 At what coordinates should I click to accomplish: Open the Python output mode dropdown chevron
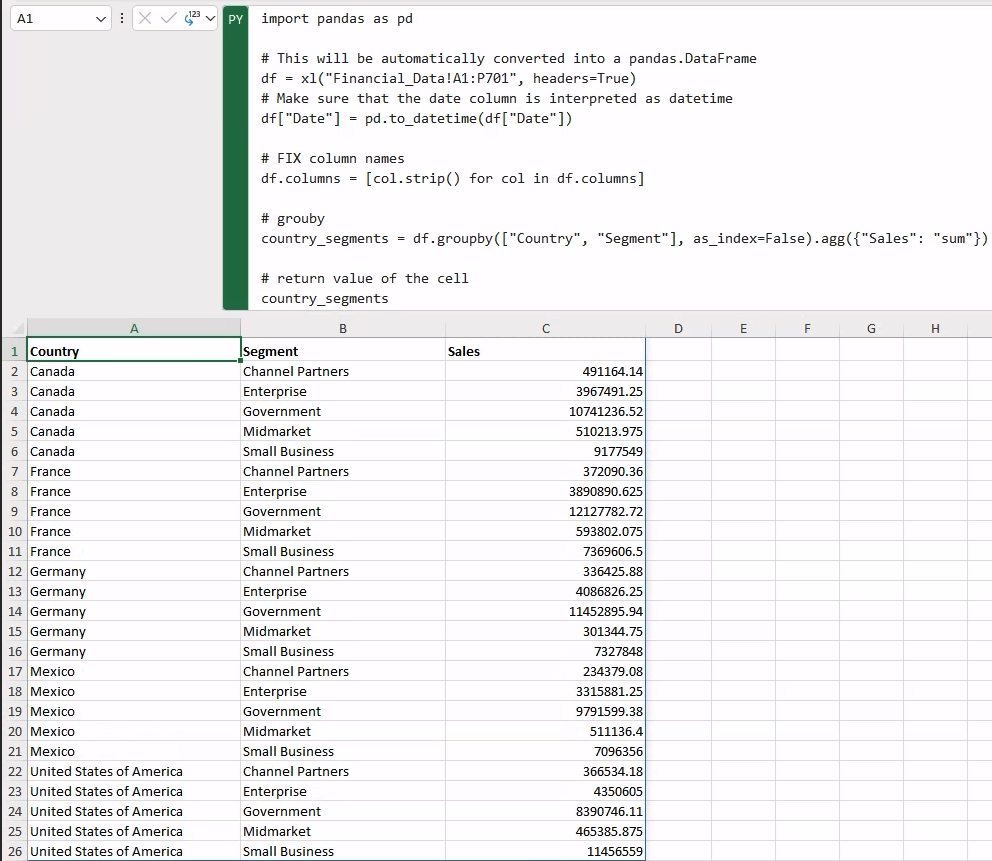[x=210, y=19]
